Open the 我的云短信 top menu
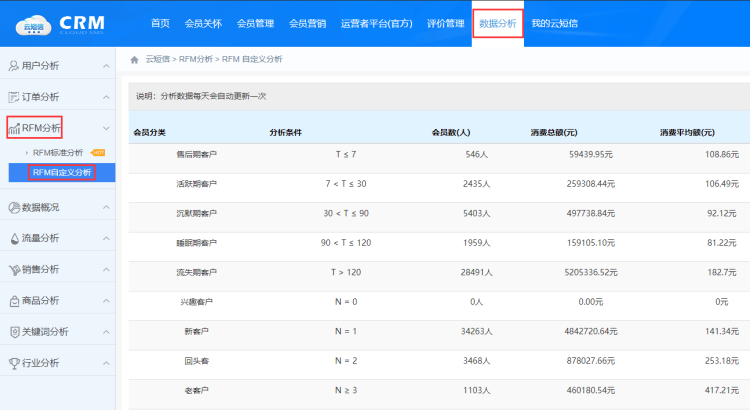The width and height of the screenshot is (750, 410). tap(554, 23)
